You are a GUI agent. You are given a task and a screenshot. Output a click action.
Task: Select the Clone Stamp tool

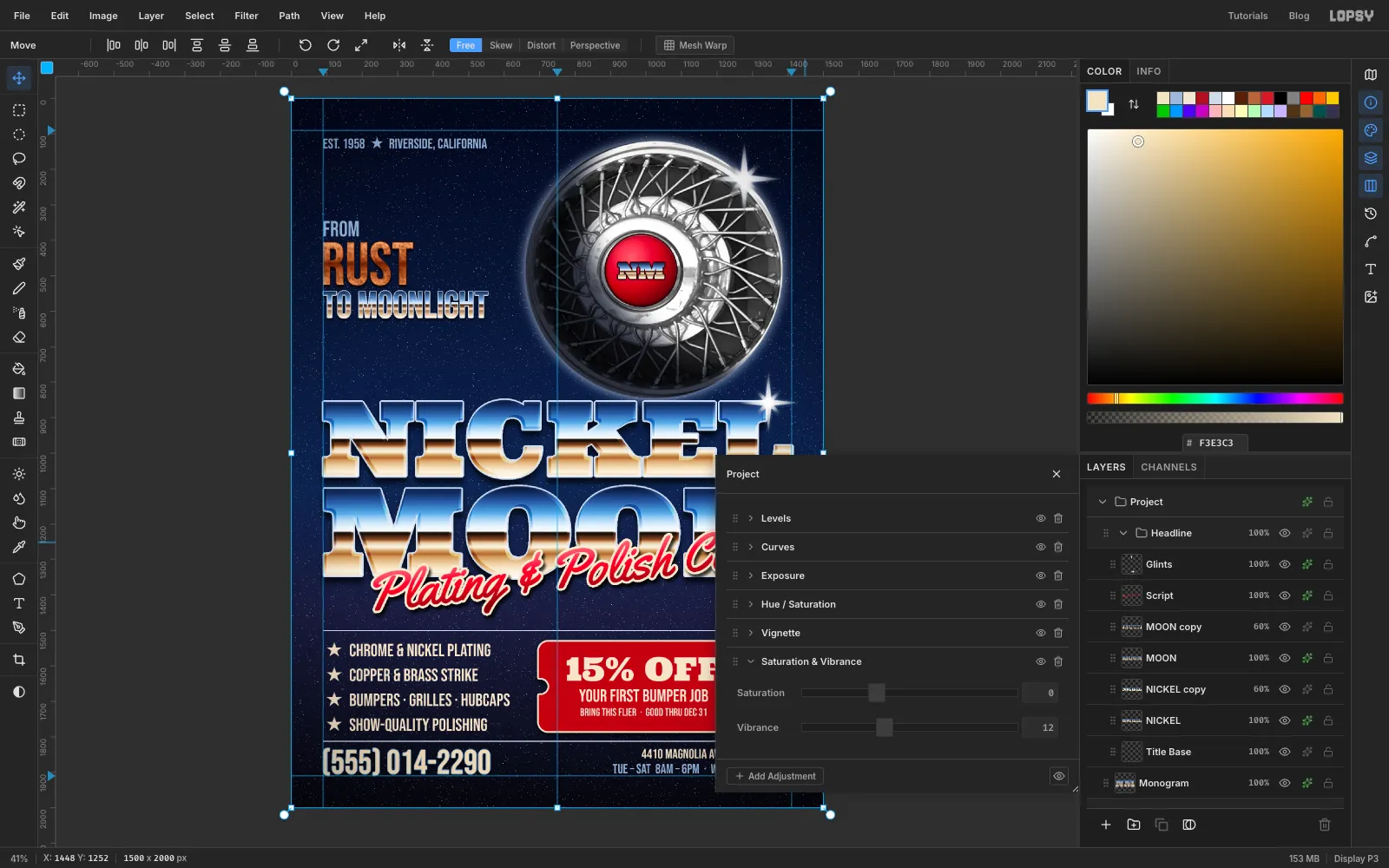click(19, 418)
